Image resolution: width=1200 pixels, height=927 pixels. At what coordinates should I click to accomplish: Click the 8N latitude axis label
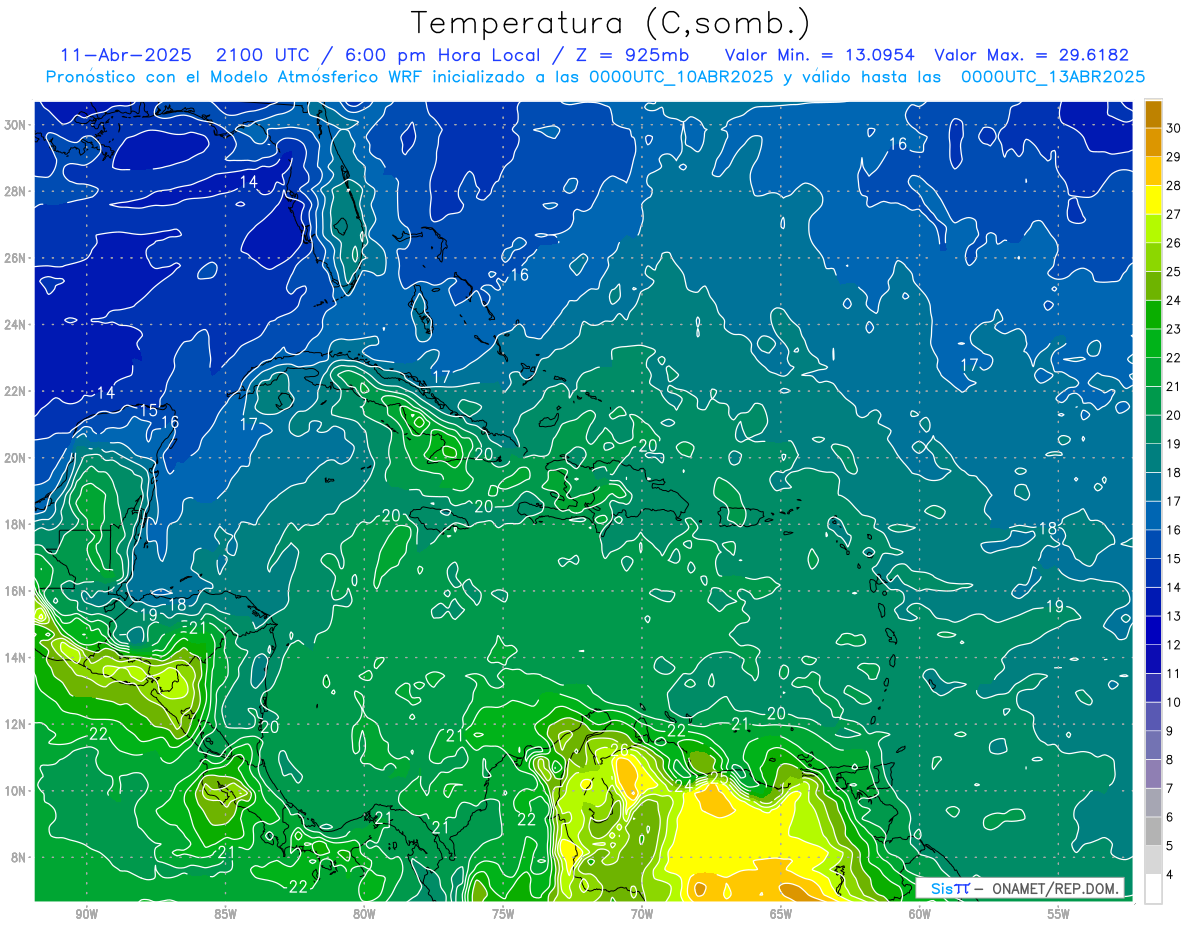pyautogui.click(x=19, y=857)
